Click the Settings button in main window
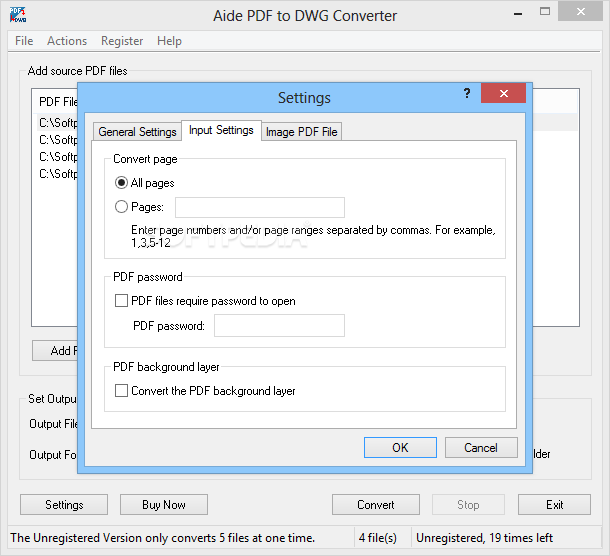This screenshot has width=610, height=556. coord(64,505)
